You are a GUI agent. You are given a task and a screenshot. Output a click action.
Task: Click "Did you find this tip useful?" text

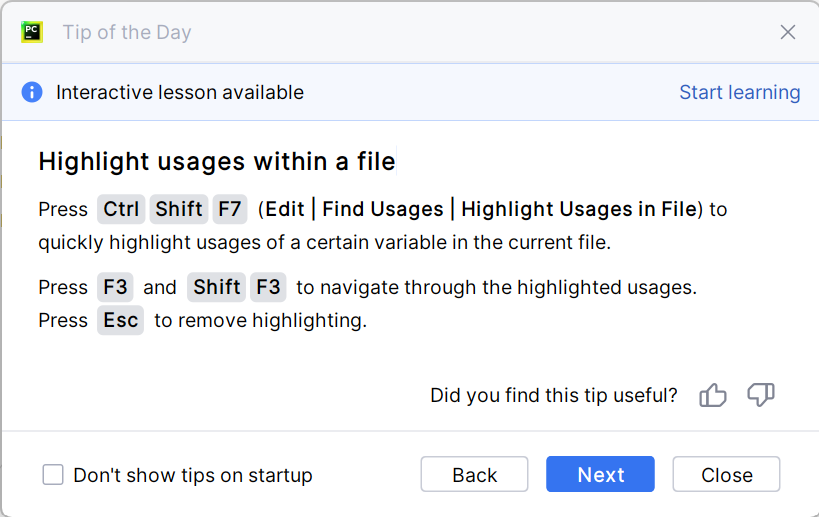click(553, 395)
